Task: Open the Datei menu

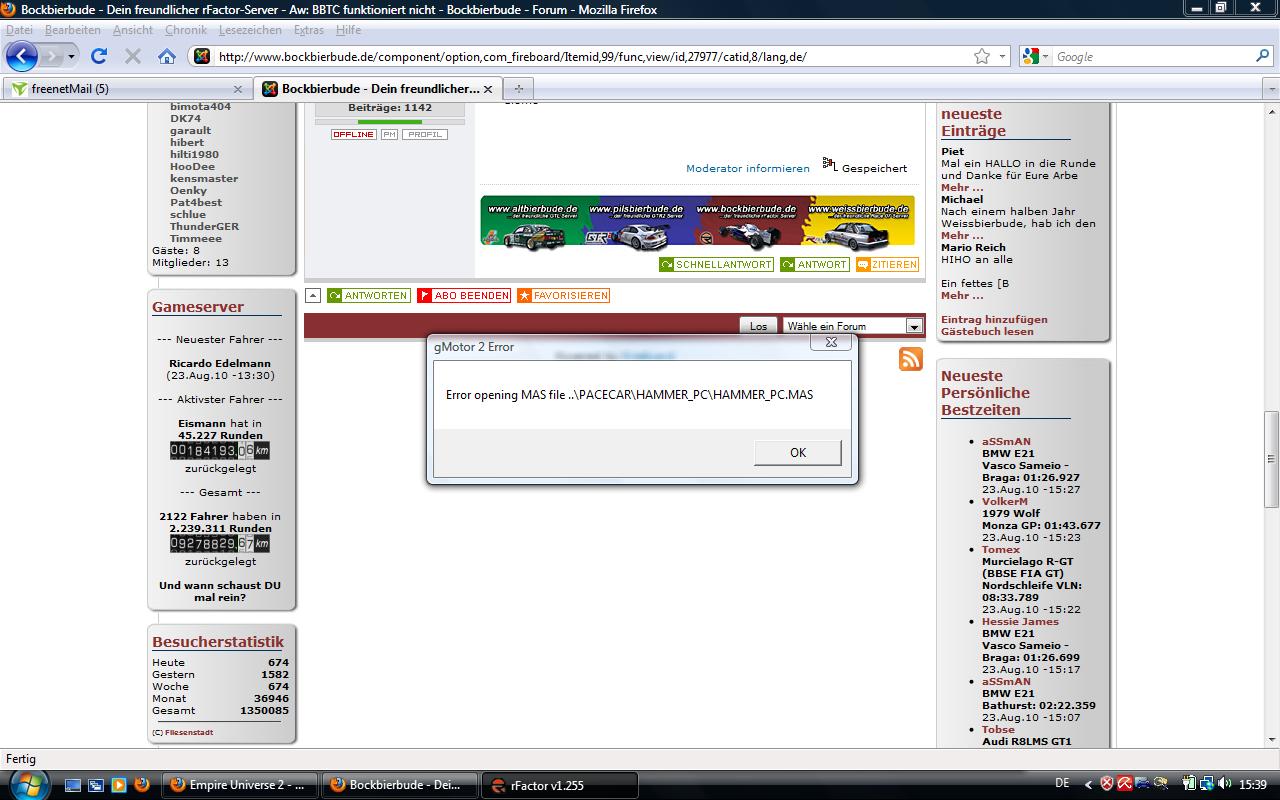Action: click(19, 30)
